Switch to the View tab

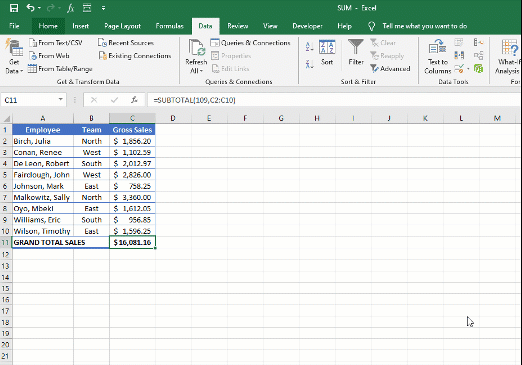[270, 26]
